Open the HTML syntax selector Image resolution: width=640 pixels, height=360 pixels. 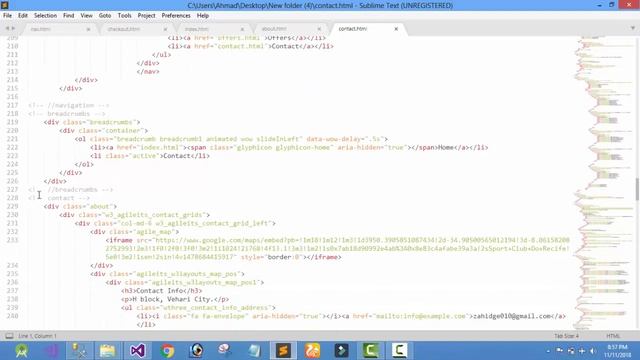(613, 336)
